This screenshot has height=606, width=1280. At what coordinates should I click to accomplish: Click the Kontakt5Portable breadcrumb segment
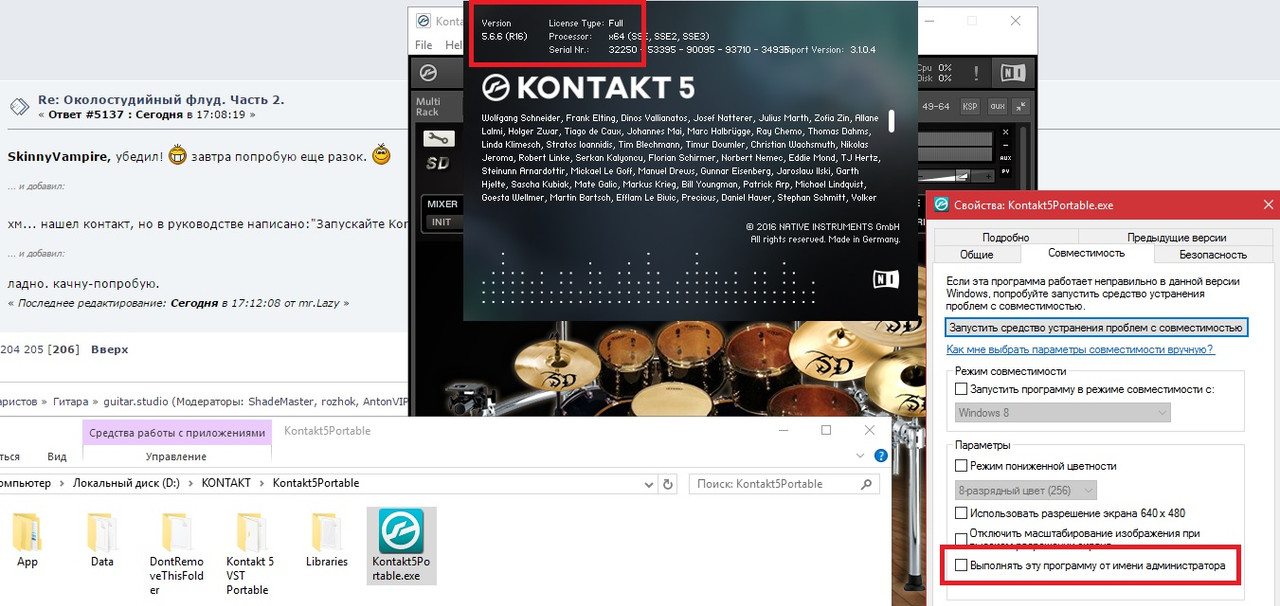pyautogui.click(x=317, y=483)
